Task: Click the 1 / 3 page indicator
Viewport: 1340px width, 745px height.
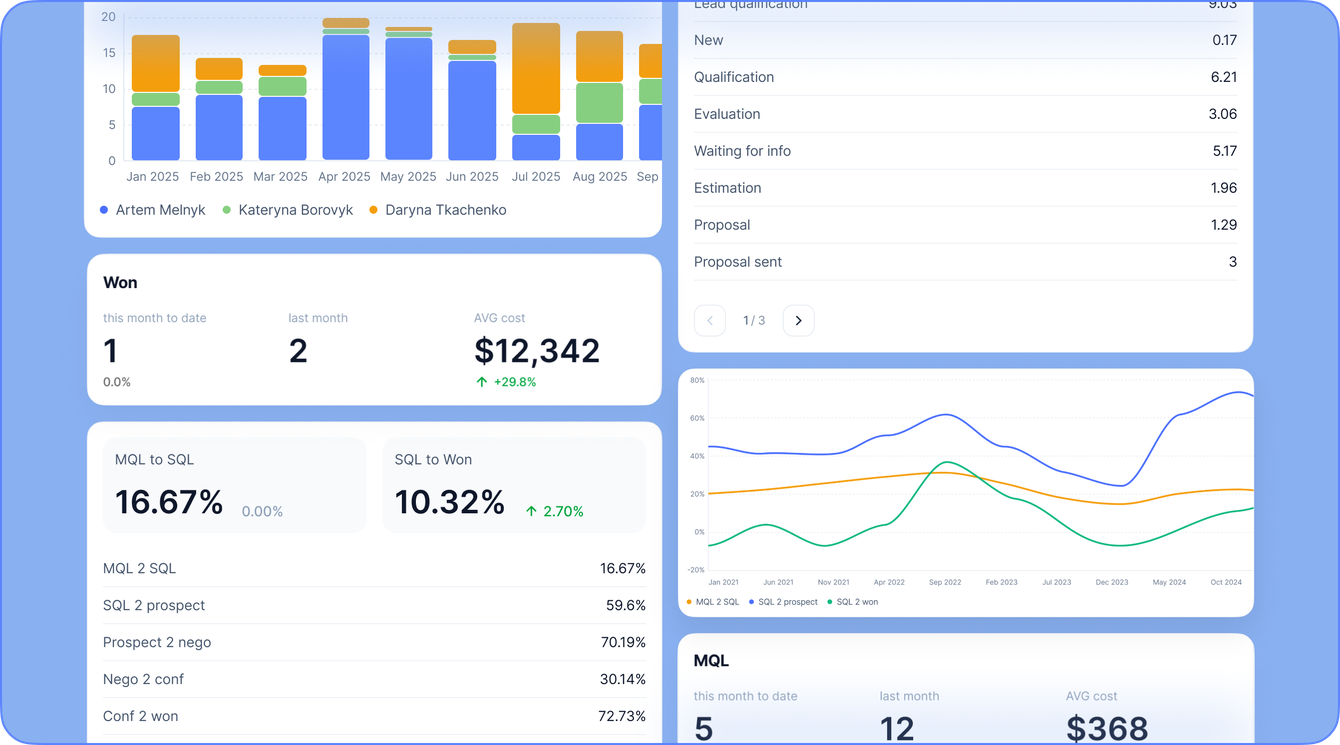Action: (754, 321)
